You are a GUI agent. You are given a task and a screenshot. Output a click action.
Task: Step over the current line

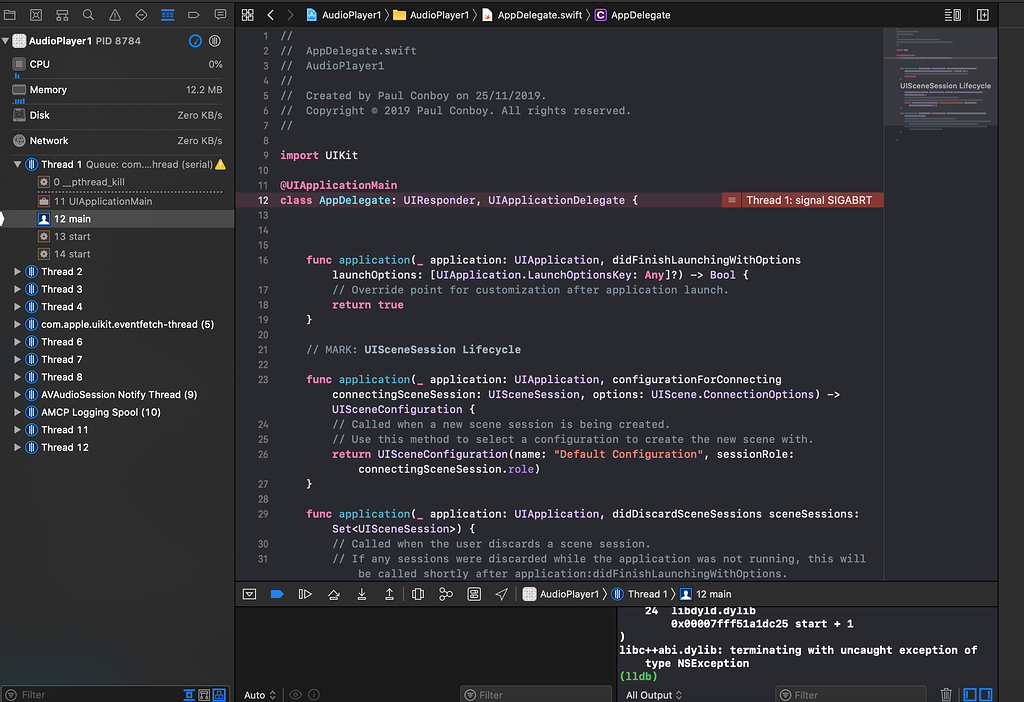pyautogui.click(x=334, y=594)
